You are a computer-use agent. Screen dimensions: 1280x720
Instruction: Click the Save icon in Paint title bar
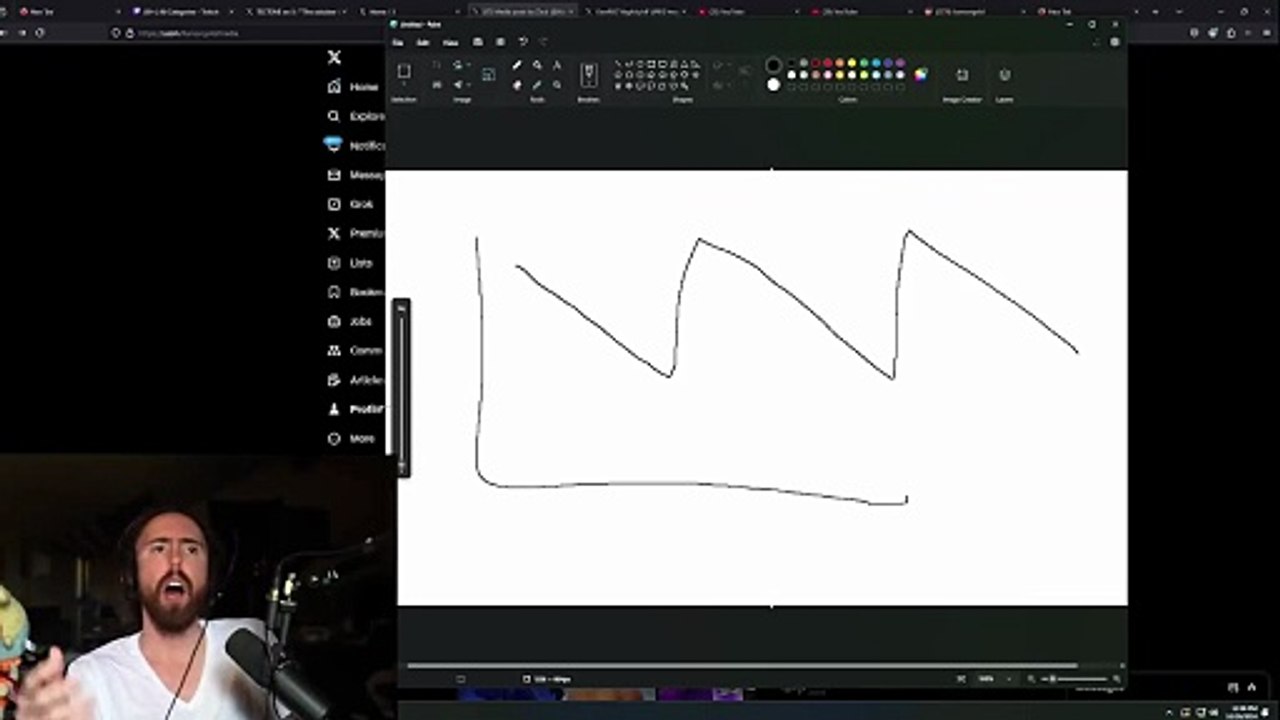[478, 42]
